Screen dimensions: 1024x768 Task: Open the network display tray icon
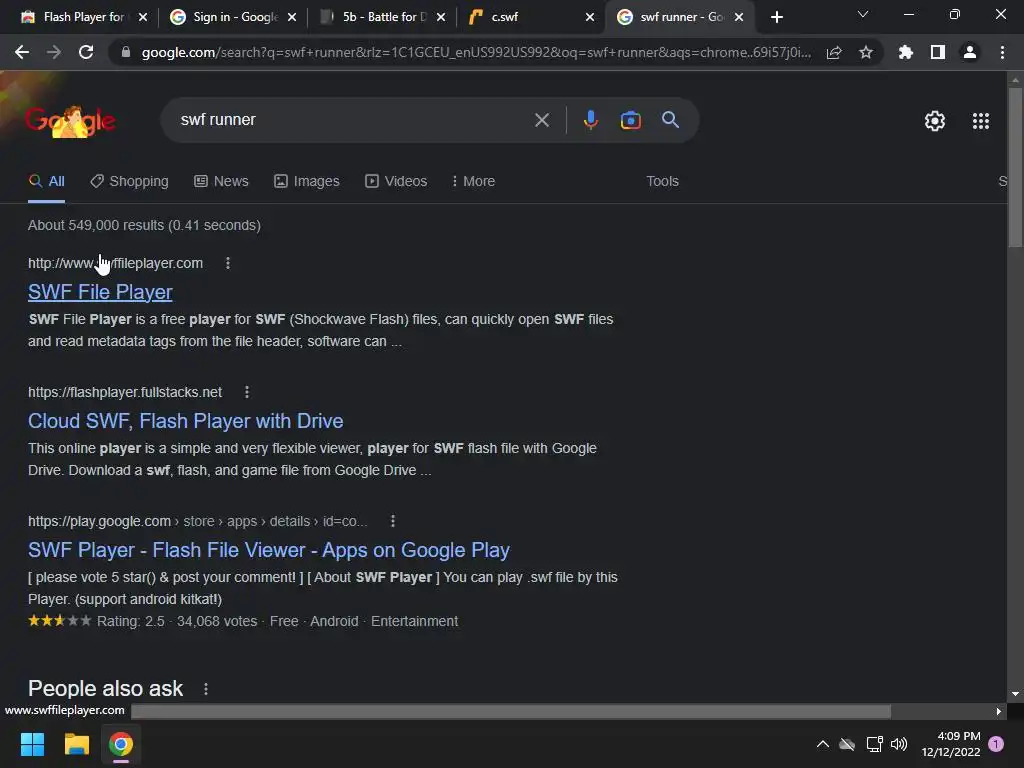coord(874,744)
